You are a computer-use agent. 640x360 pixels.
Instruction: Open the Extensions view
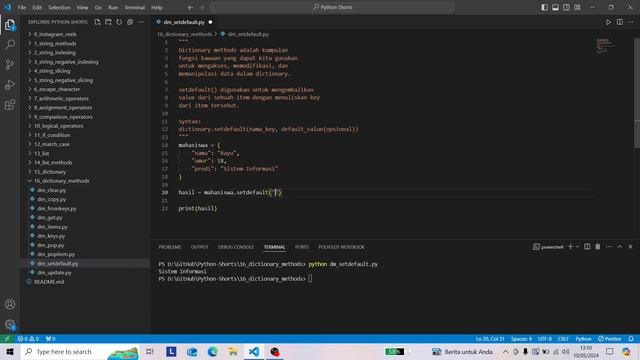10,105
